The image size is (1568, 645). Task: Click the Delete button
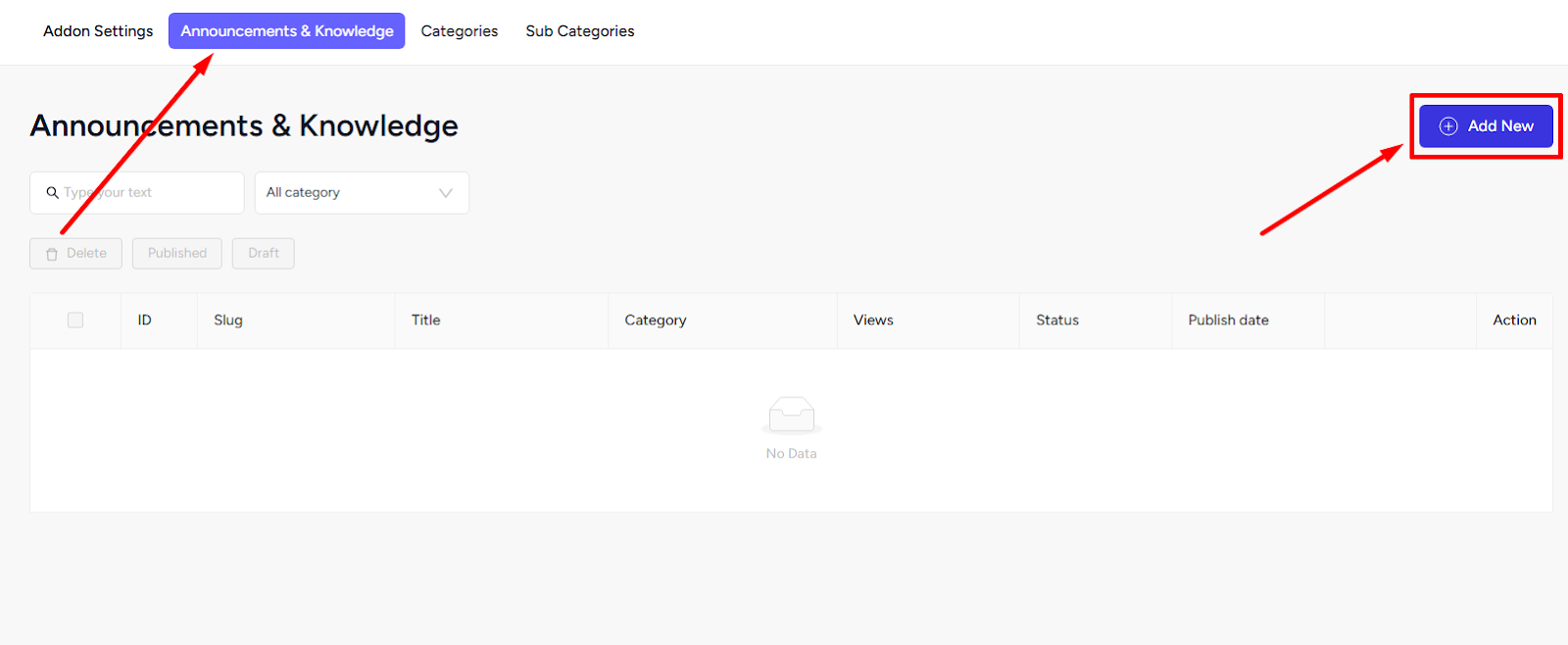click(x=75, y=253)
